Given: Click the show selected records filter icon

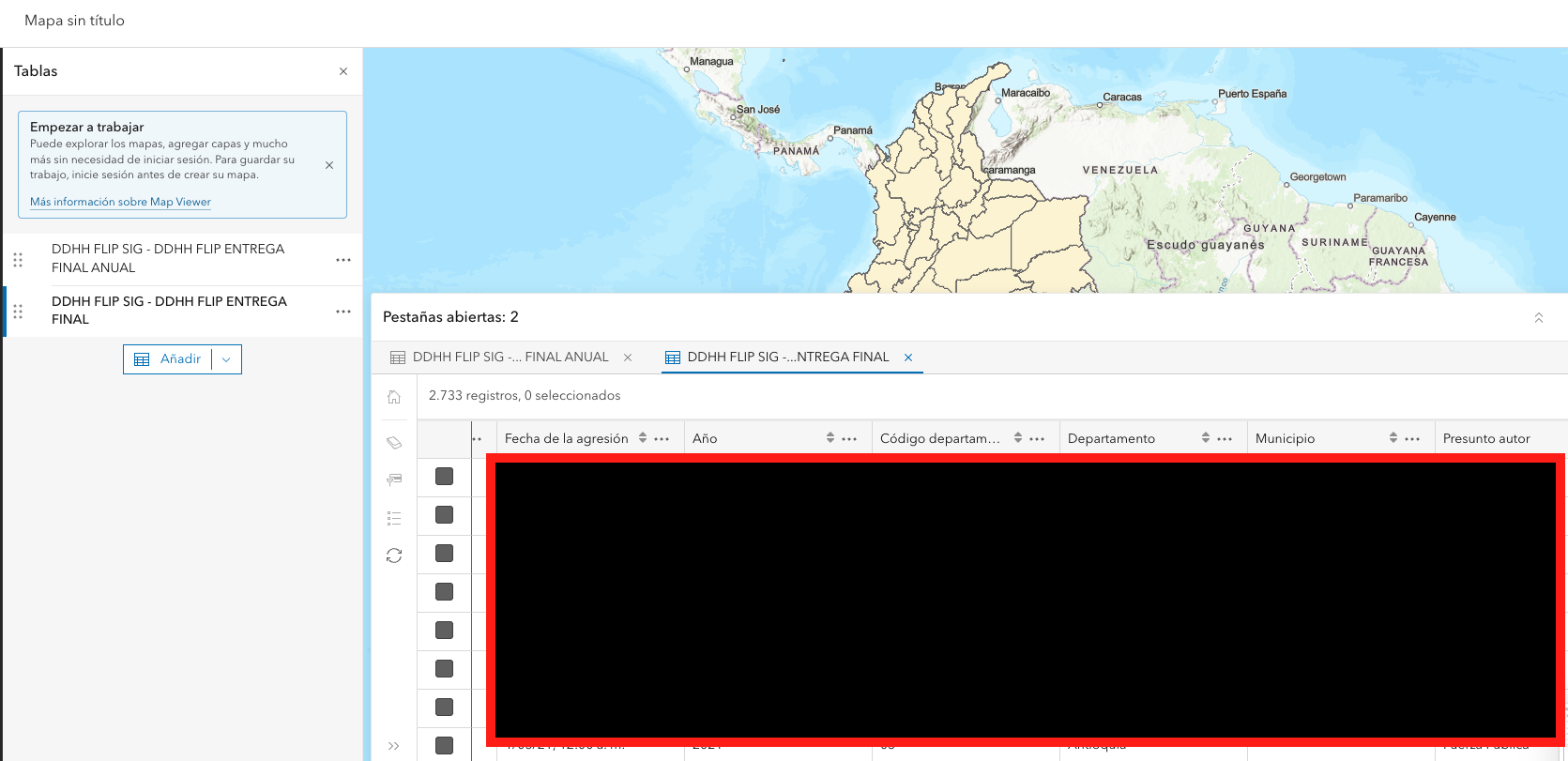Looking at the screenshot, I should coord(394,479).
